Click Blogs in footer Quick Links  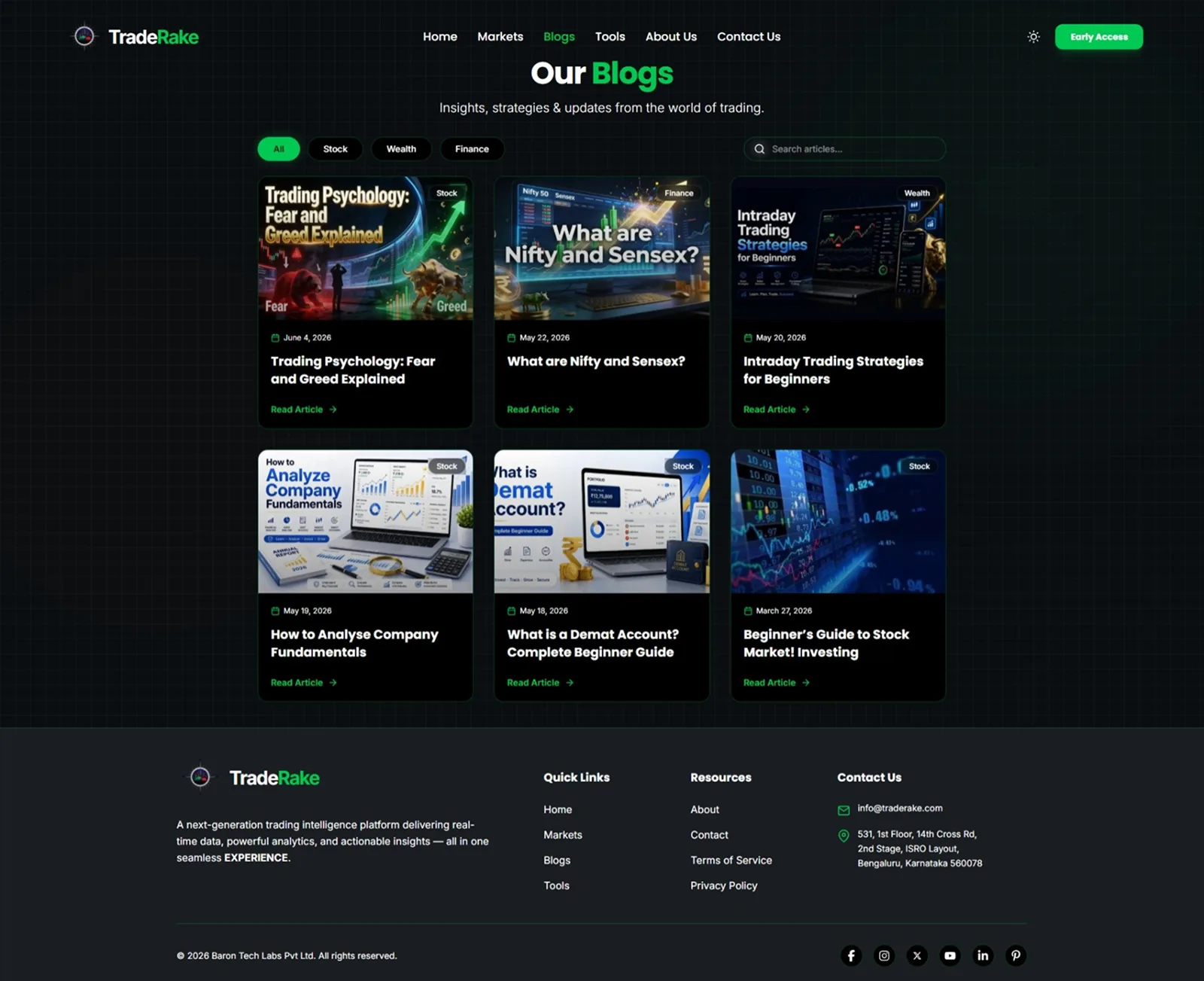pos(557,861)
